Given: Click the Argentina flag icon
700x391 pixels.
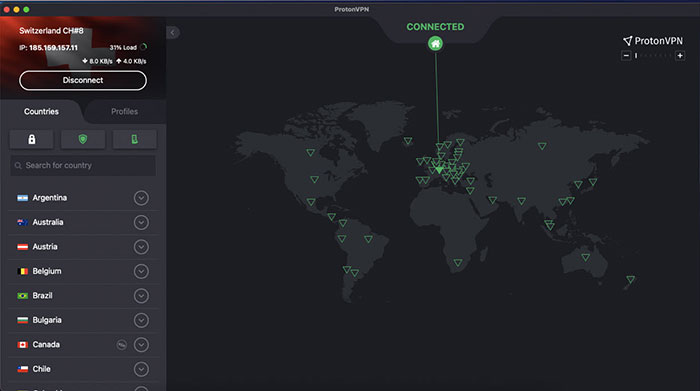Looking at the screenshot, I should pos(22,198).
